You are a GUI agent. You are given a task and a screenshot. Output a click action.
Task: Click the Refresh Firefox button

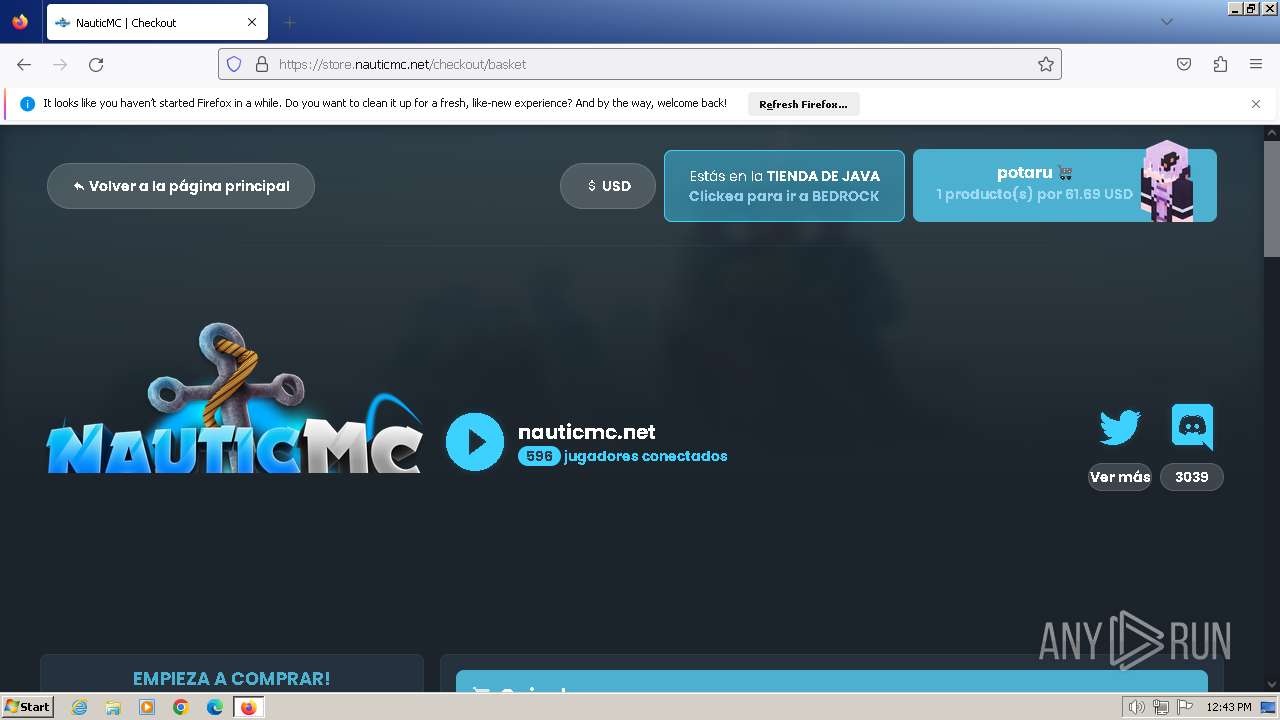803,104
